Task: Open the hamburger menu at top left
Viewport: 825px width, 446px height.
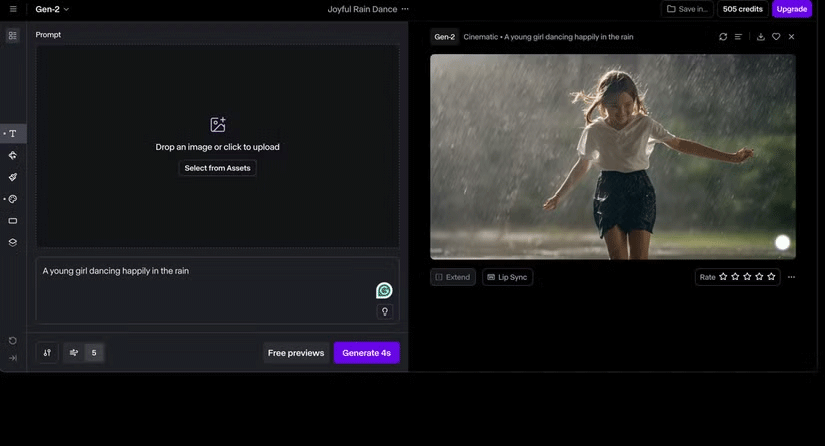Action: coord(11,9)
